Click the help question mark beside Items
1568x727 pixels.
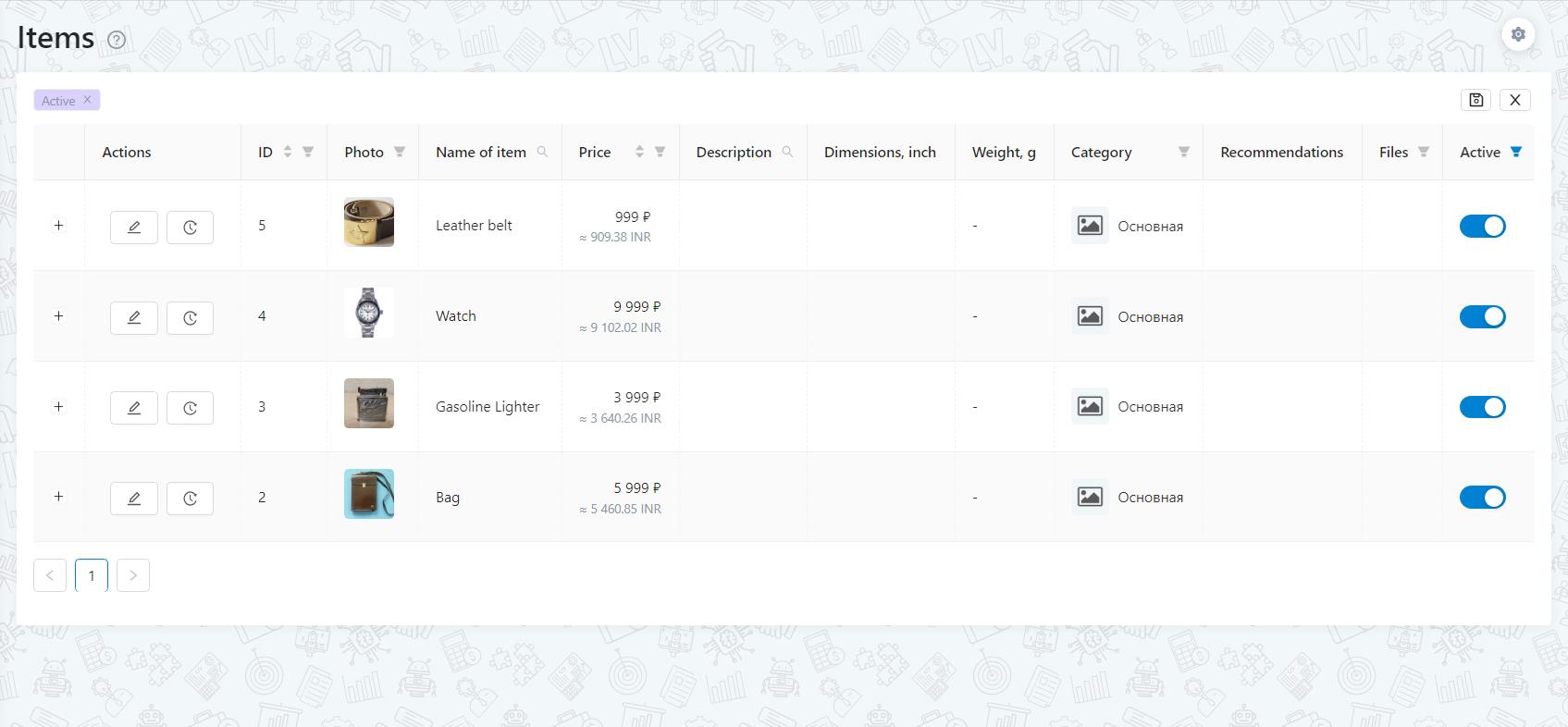[x=117, y=40]
